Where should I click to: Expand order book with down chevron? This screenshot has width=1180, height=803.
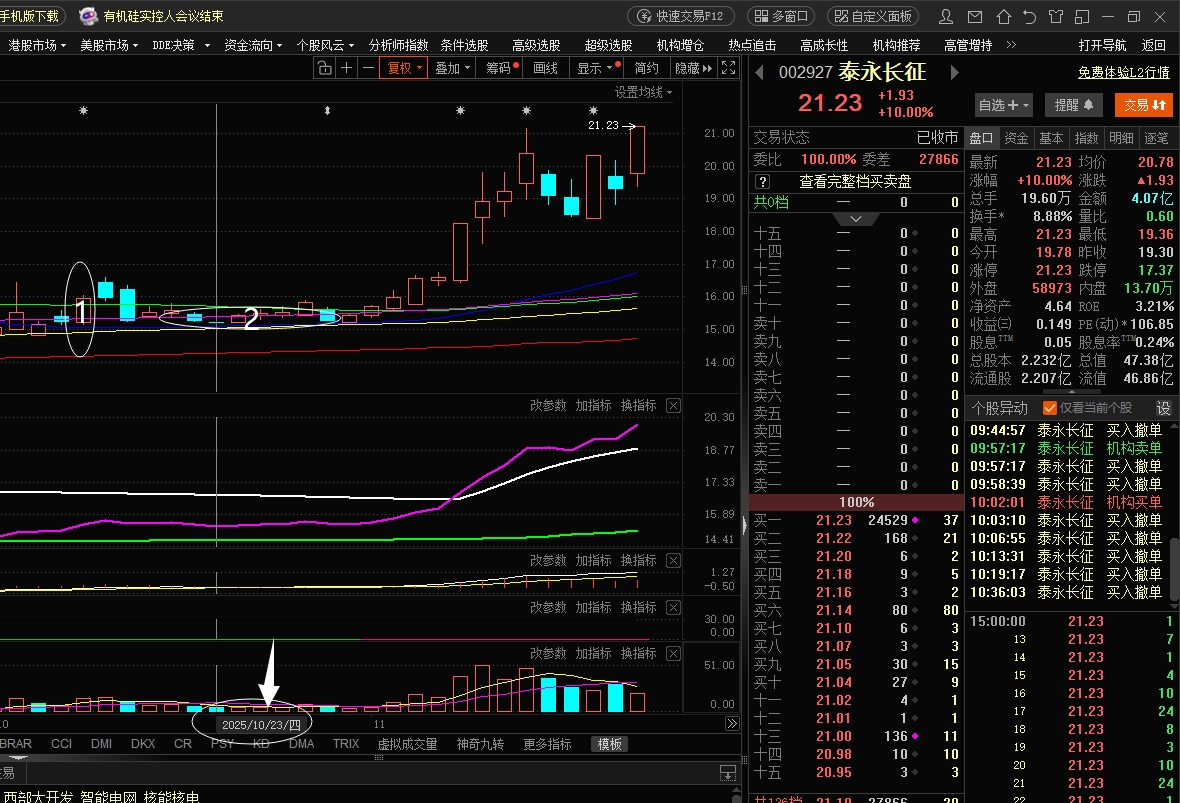pyautogui.click(x=856, y=219)
